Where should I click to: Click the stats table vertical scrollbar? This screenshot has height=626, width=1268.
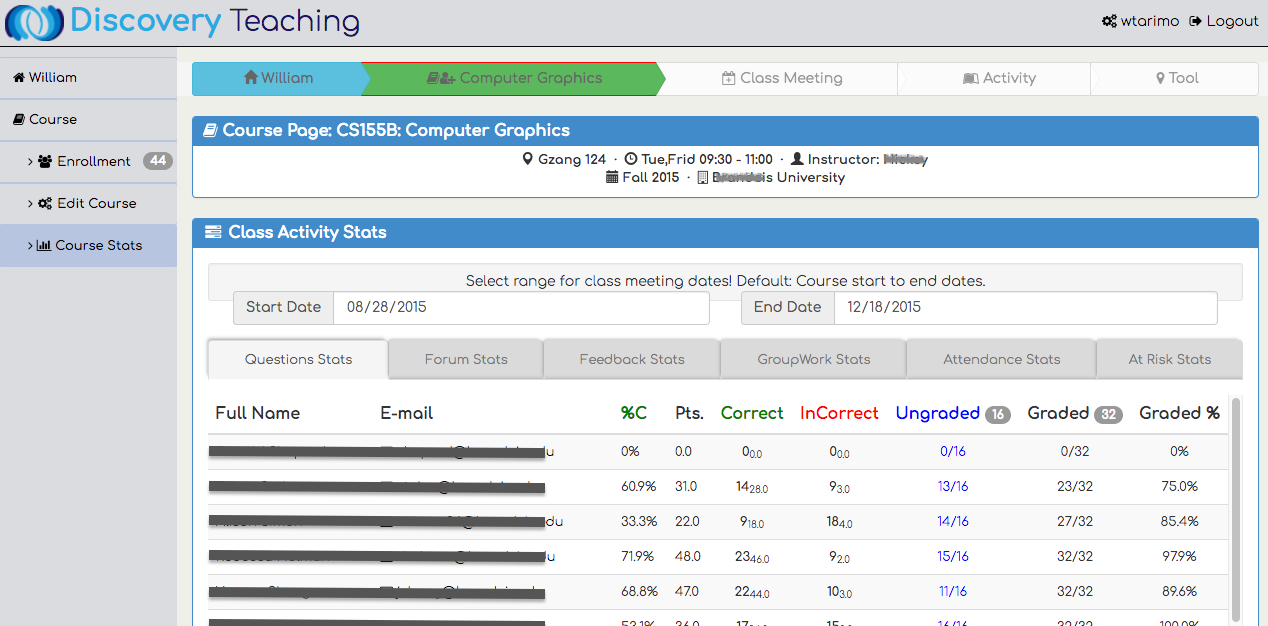tap(1236, 510)
